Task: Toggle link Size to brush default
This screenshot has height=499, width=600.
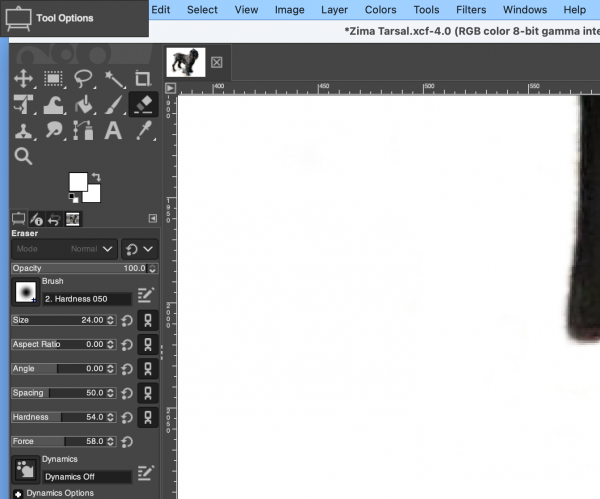Action: [x=148, y=320]
